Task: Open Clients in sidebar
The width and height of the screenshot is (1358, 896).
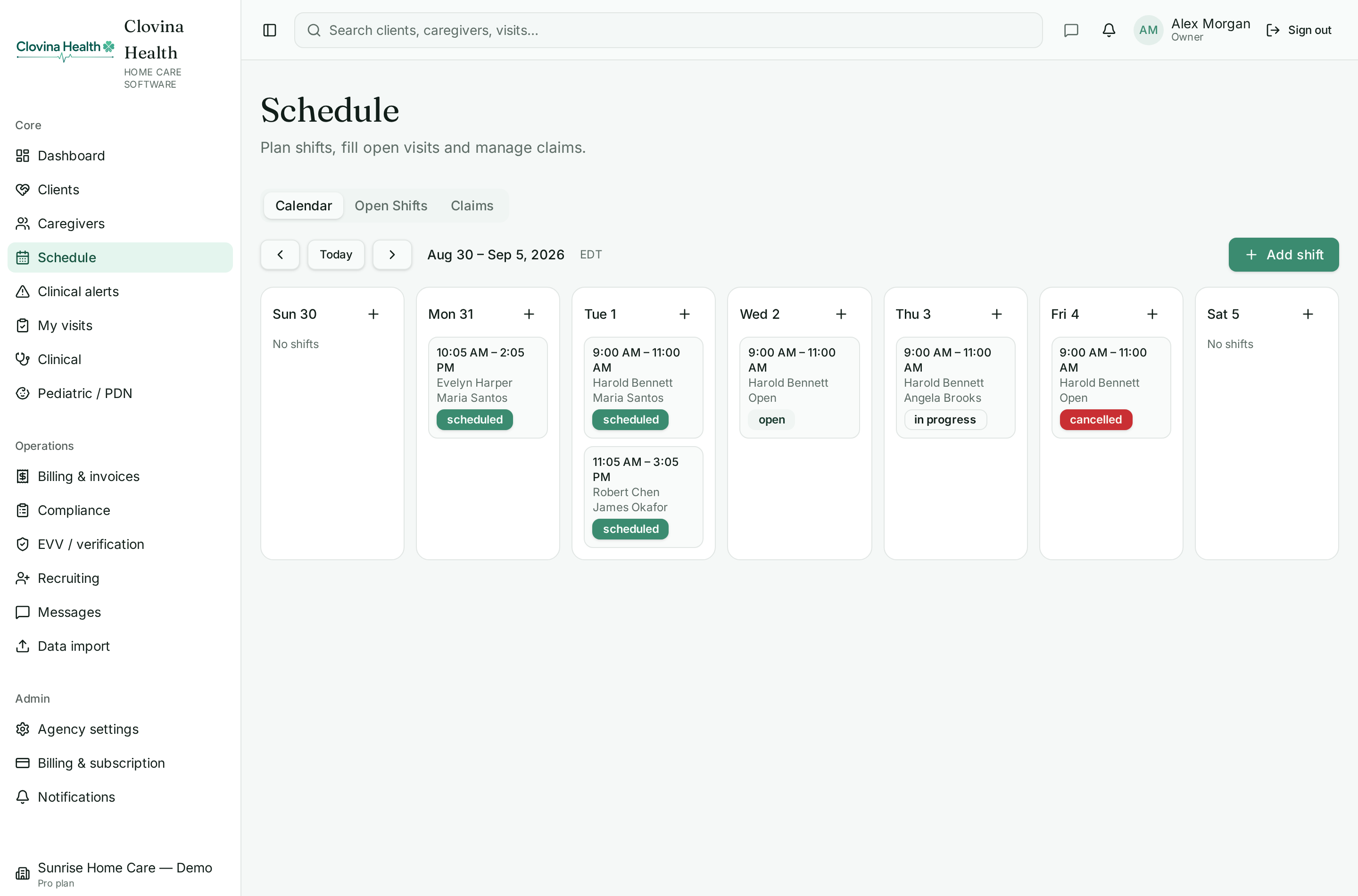Action: coord(120,190)
